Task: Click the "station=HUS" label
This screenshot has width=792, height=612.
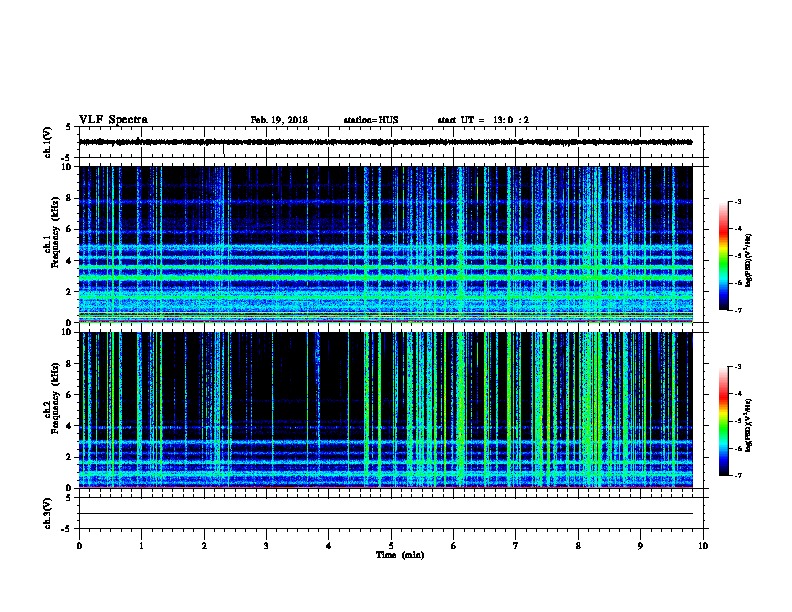Action: [371, 120]
